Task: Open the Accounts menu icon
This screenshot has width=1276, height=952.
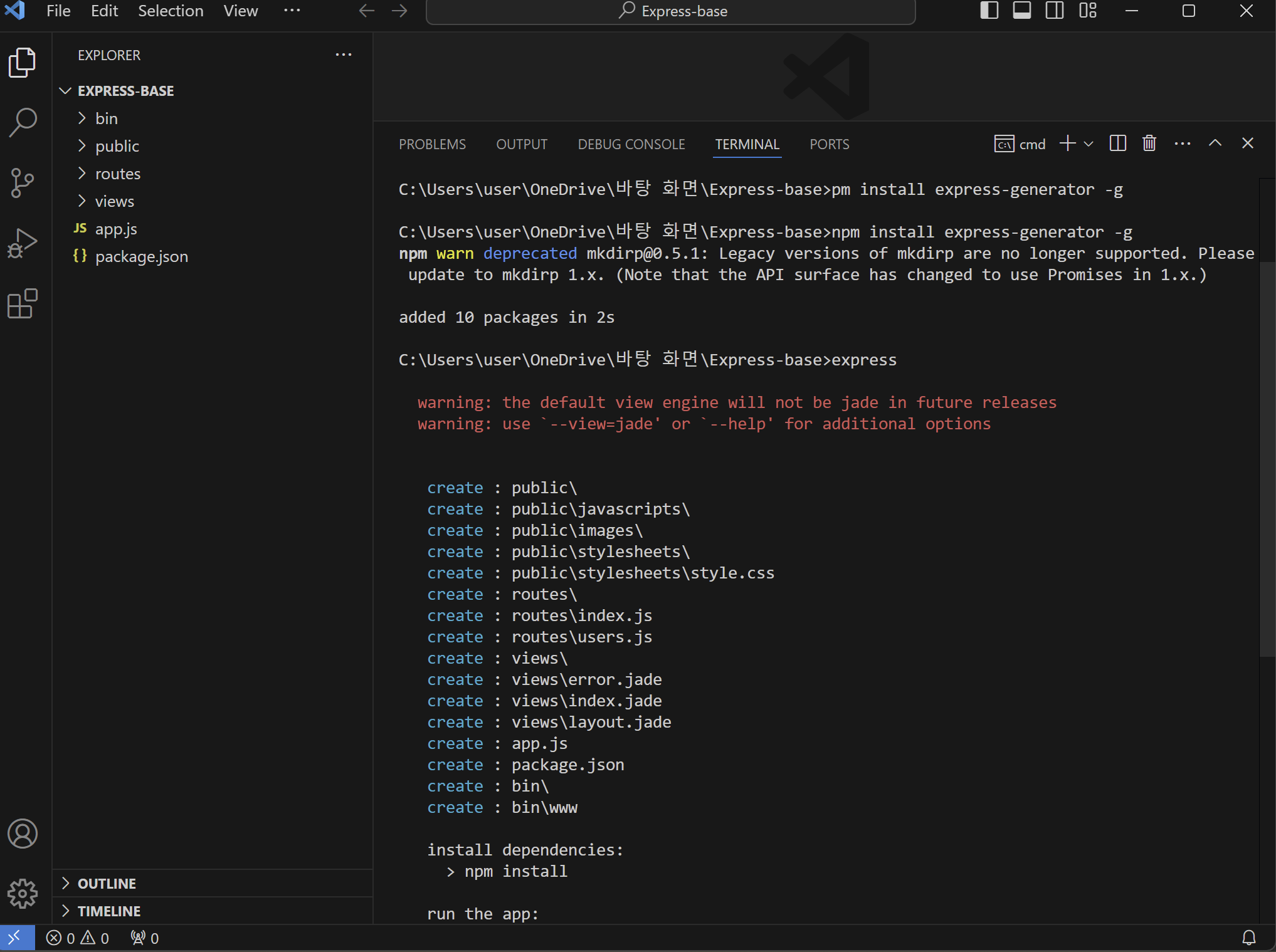Action: click(x=23, y=834)
